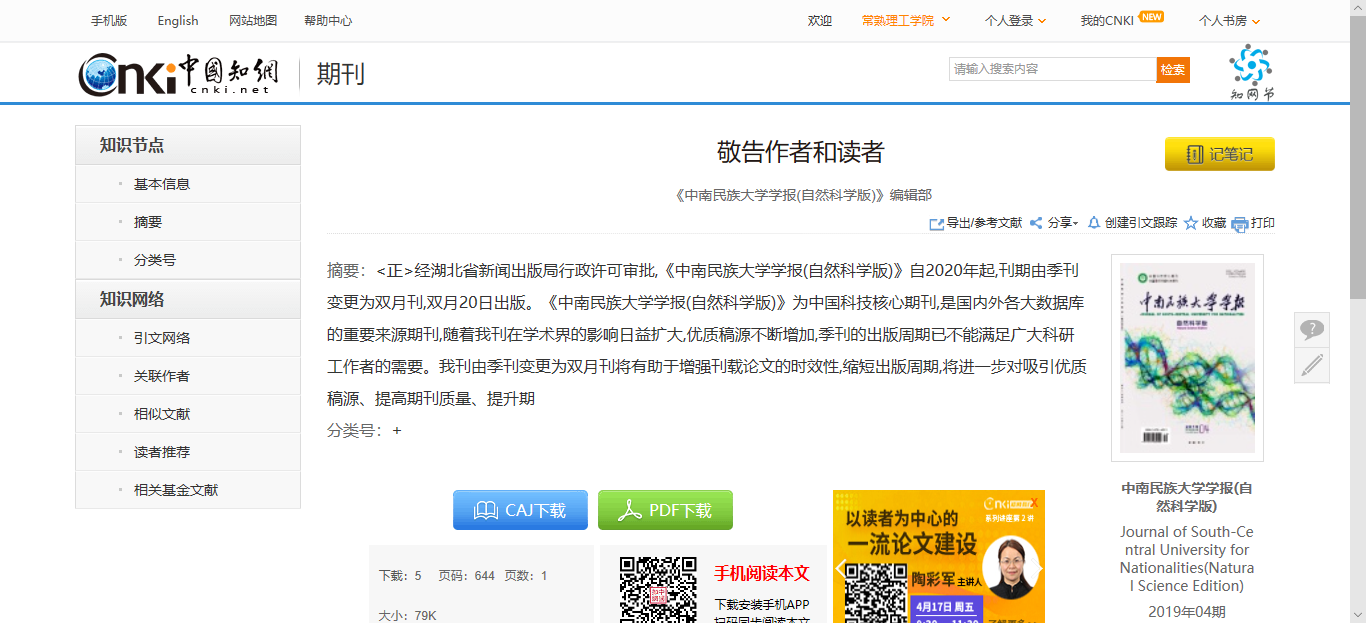Open the 知网节 icon at top right
The width and height of the screenshot is (1366, 623).
click(x=1251, y=72)
